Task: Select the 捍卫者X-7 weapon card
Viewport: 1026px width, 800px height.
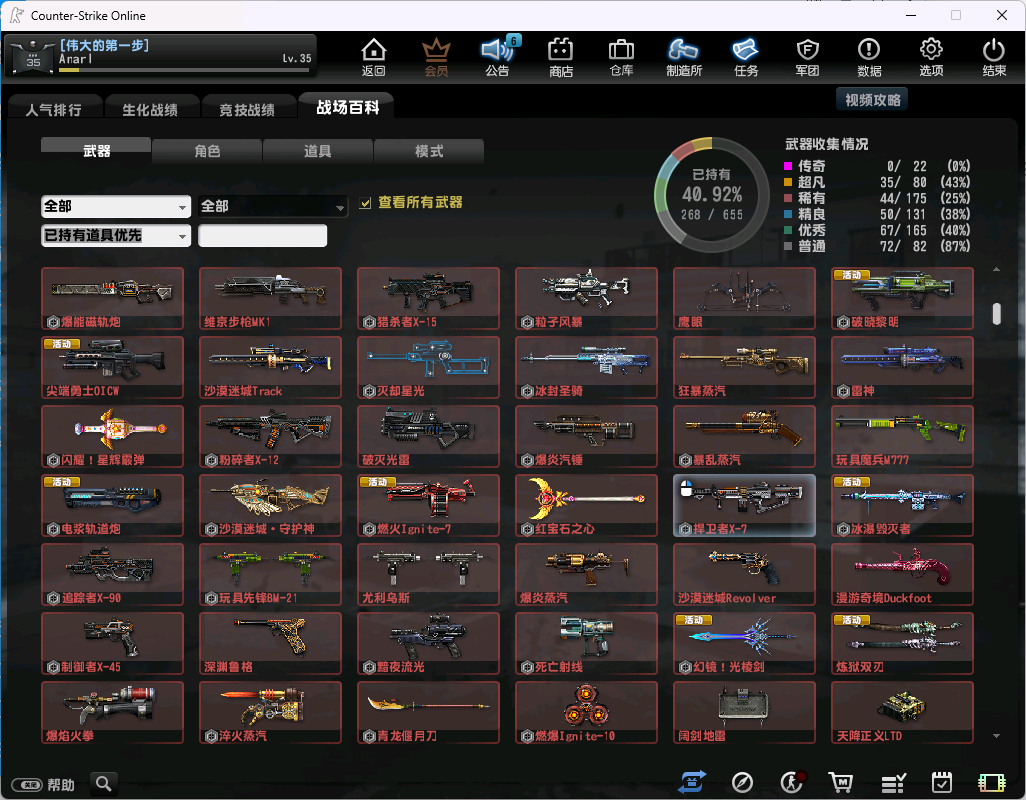Action: (745, 506)
